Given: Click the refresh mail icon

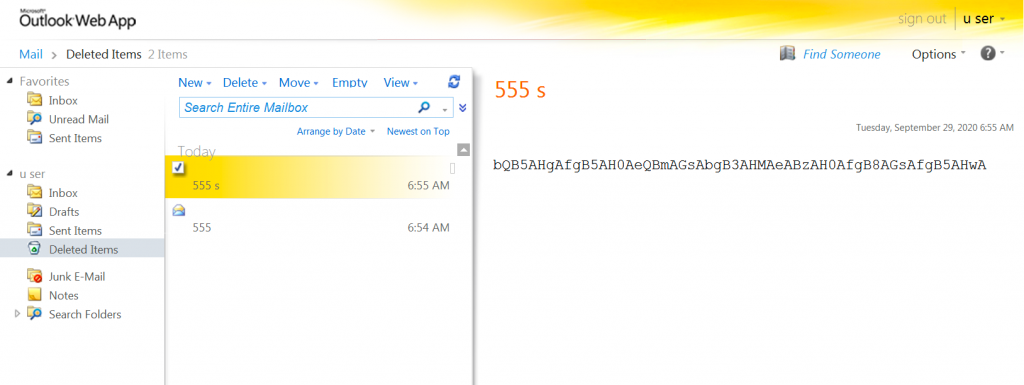Looking at the screenshot, I should 455,82.
